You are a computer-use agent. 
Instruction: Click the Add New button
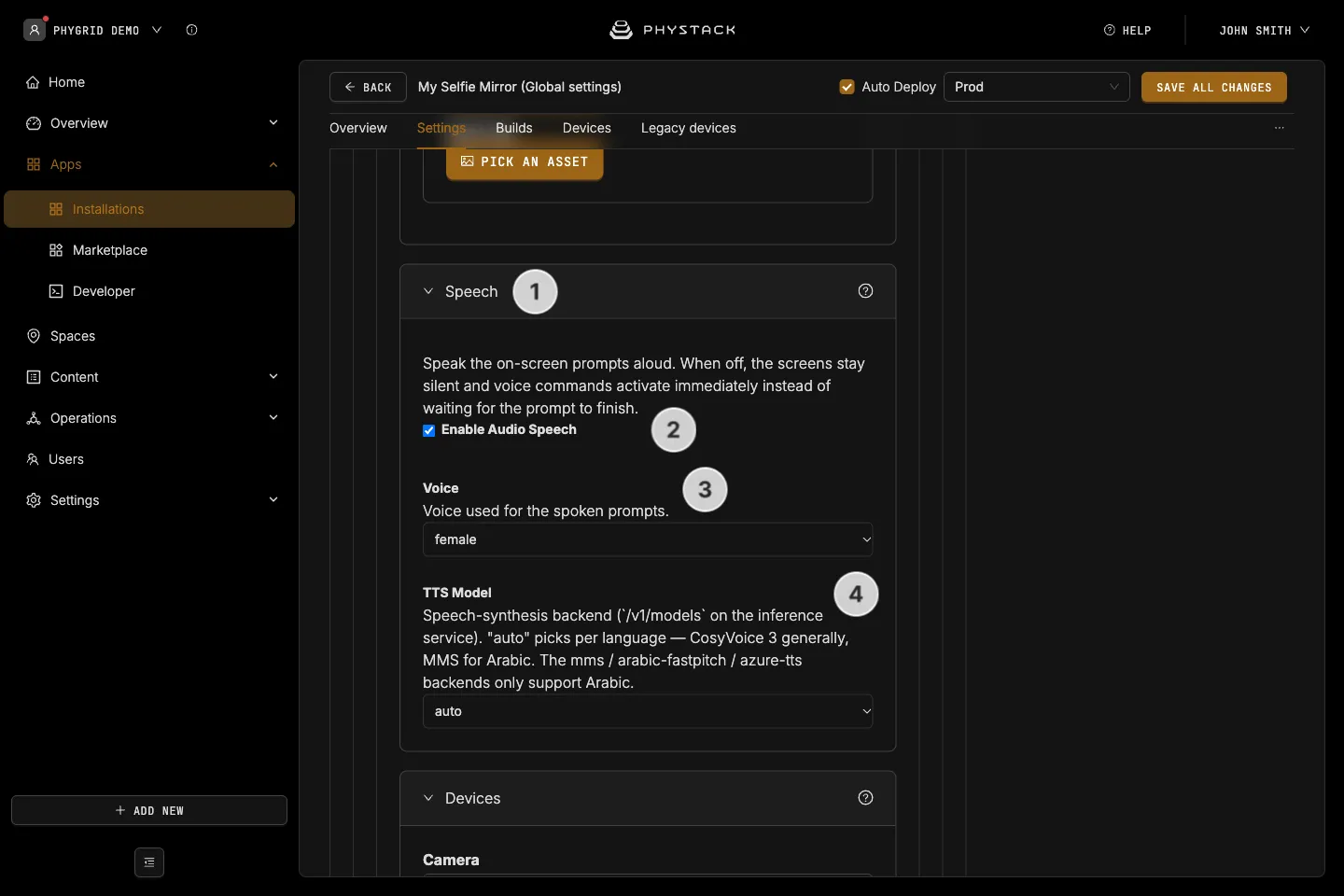[149, 810]
